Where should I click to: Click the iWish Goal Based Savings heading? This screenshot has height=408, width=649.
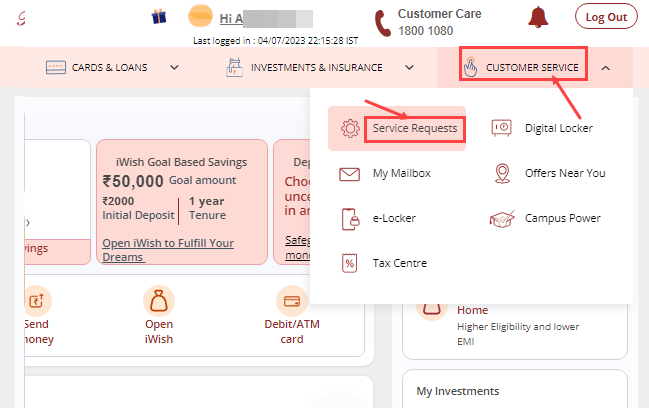(x=181, y=162)
